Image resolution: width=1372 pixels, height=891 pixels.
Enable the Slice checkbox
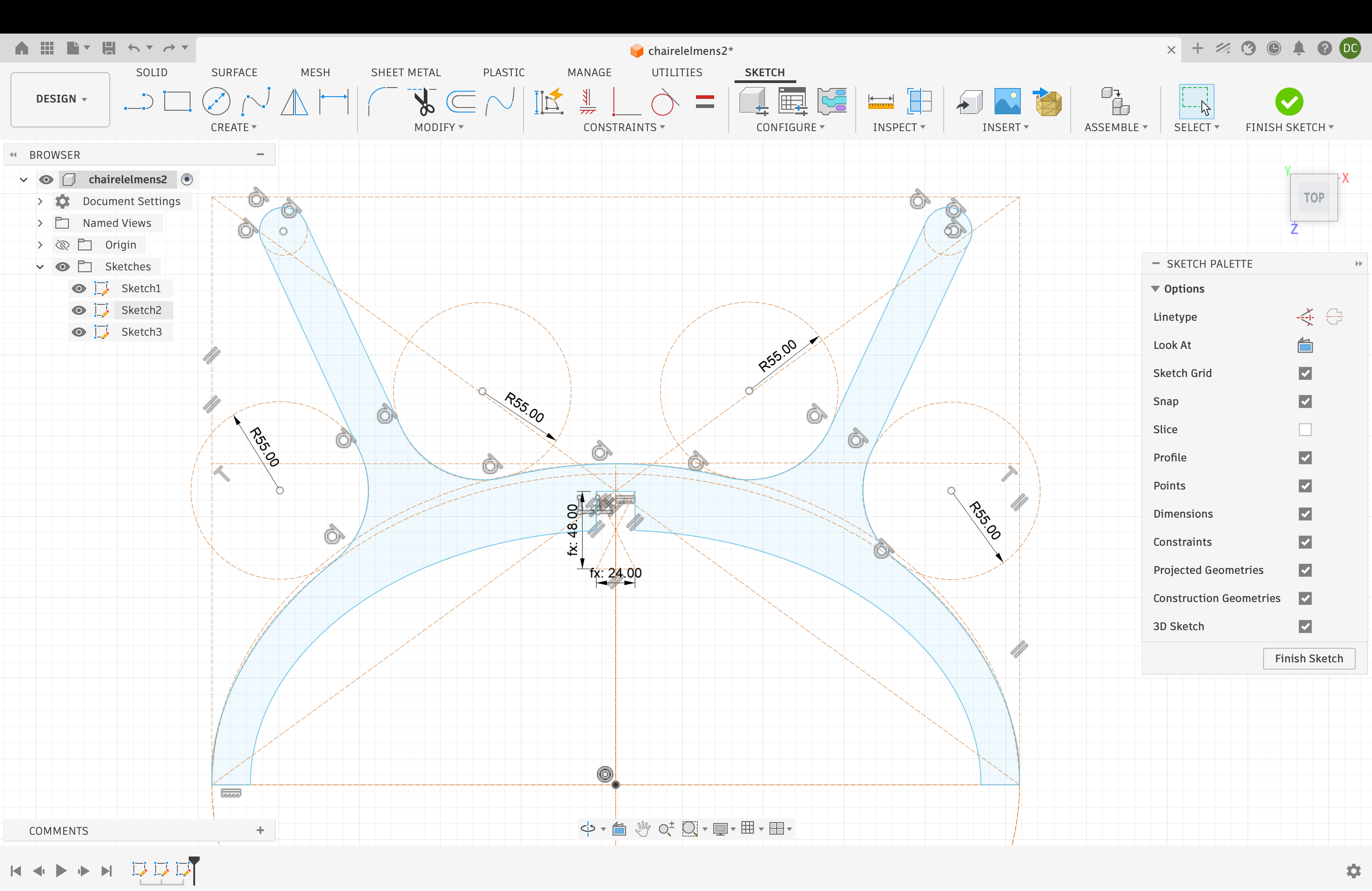coord(1305,429)
